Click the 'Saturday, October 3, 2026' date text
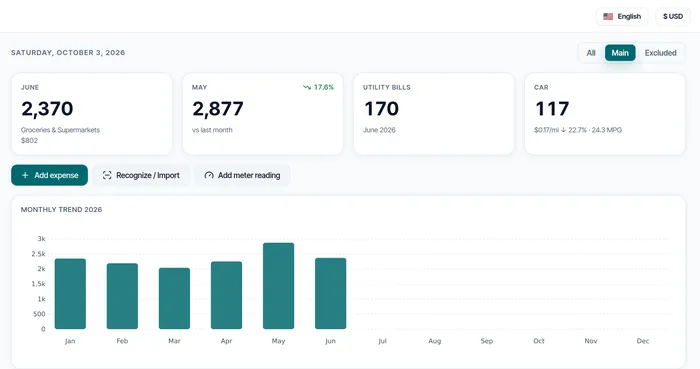Screen dimensions: 700x369 (68, 53)
